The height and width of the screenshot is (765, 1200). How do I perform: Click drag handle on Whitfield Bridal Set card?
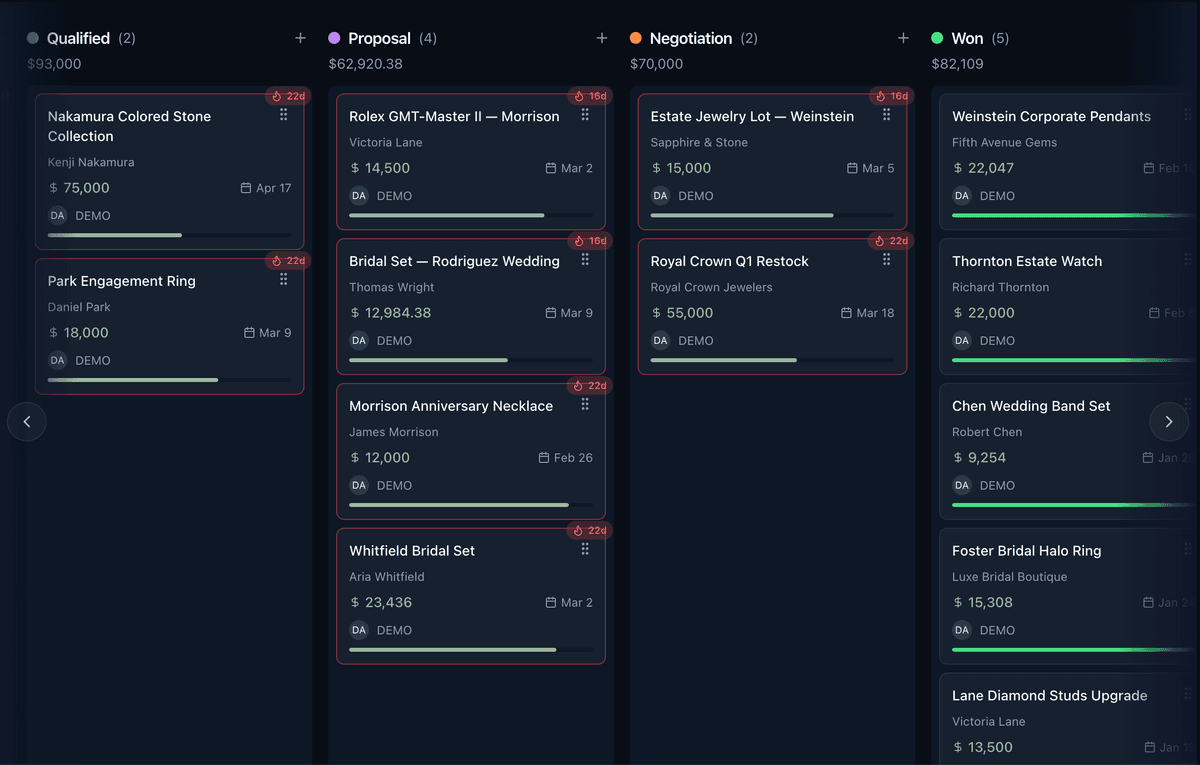coord(585,549)
